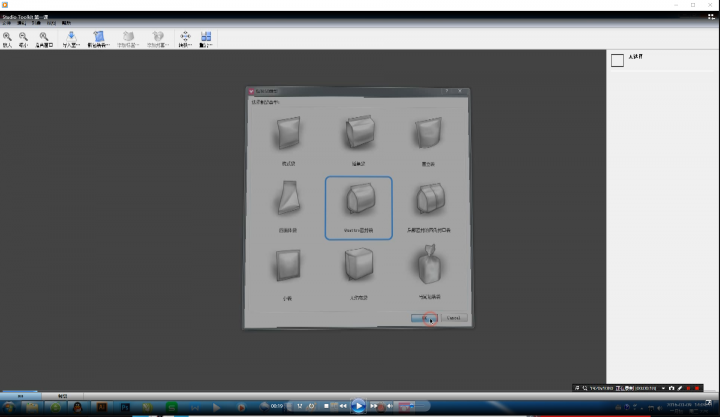Open the last menu bar item
The image size is (720, 417).
coord(66,22)
